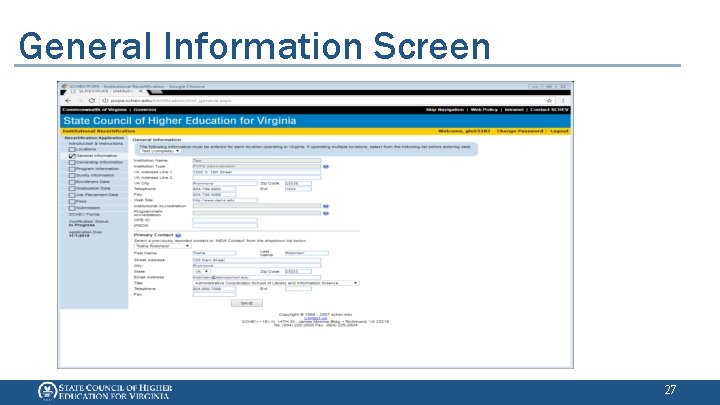Screen dimensions: 720x405
Task: Click contact Street Address field
Action: 257,260
